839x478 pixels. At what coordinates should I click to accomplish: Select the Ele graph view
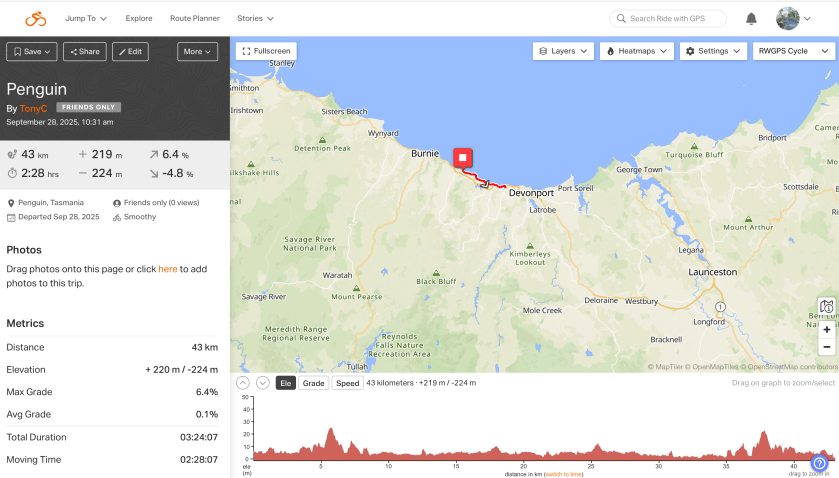(x=285, y=383)
